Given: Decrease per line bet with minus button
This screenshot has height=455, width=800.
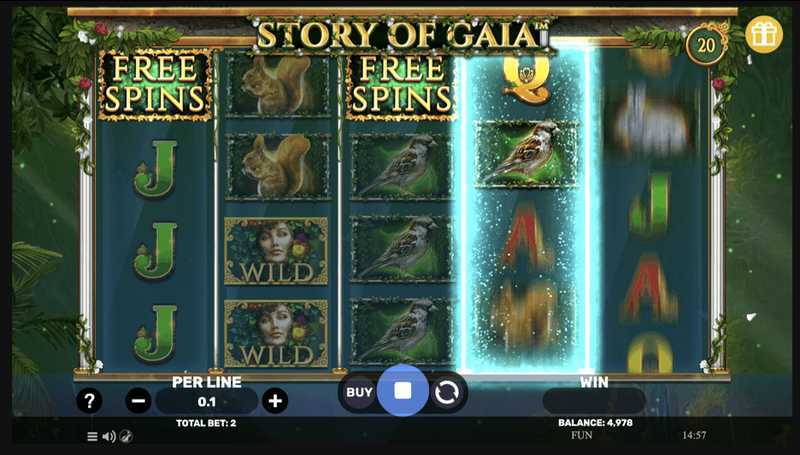Looking at the screenshot, I should [138, 401].
